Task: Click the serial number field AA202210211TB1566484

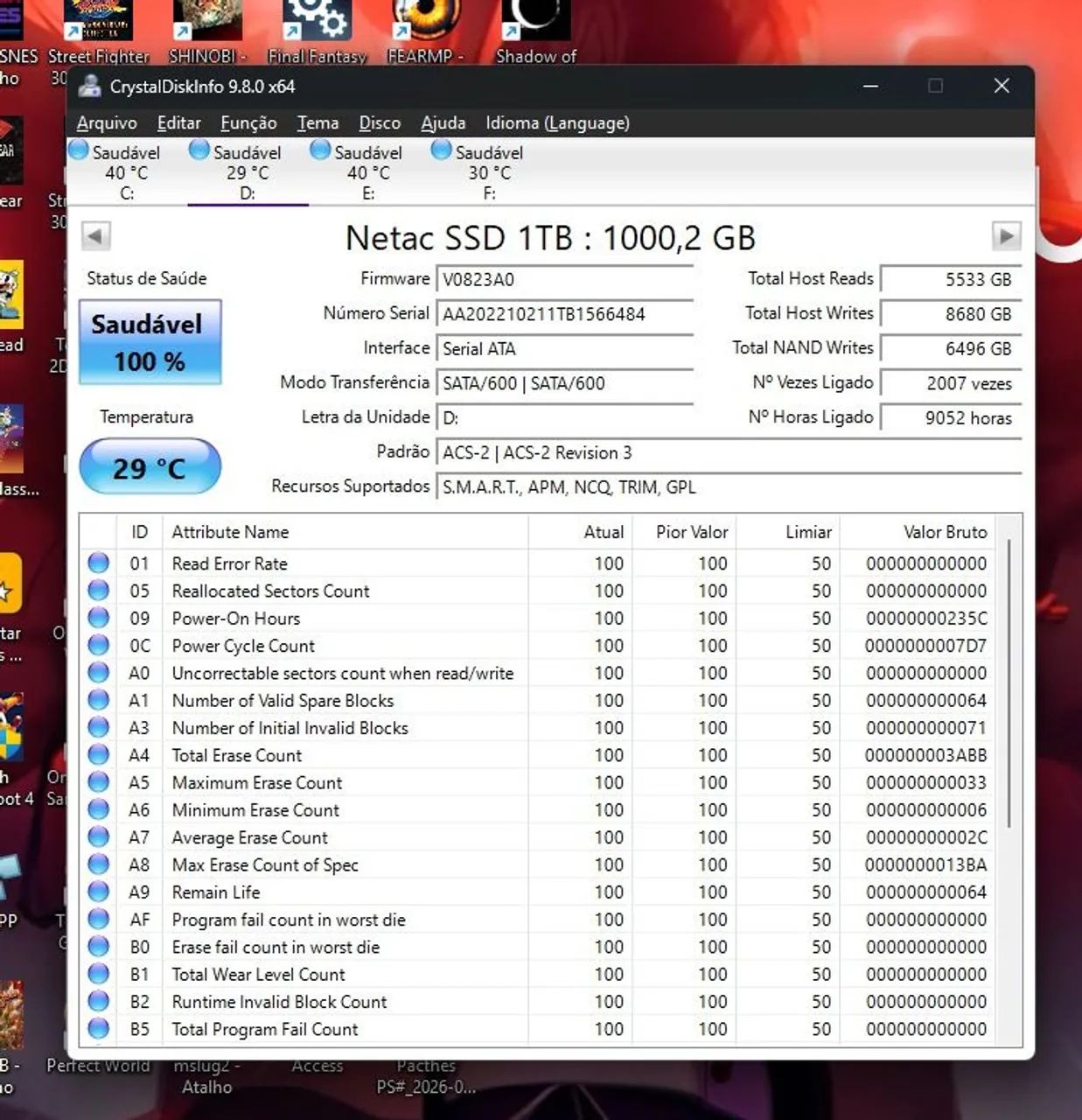Action: 565,314
